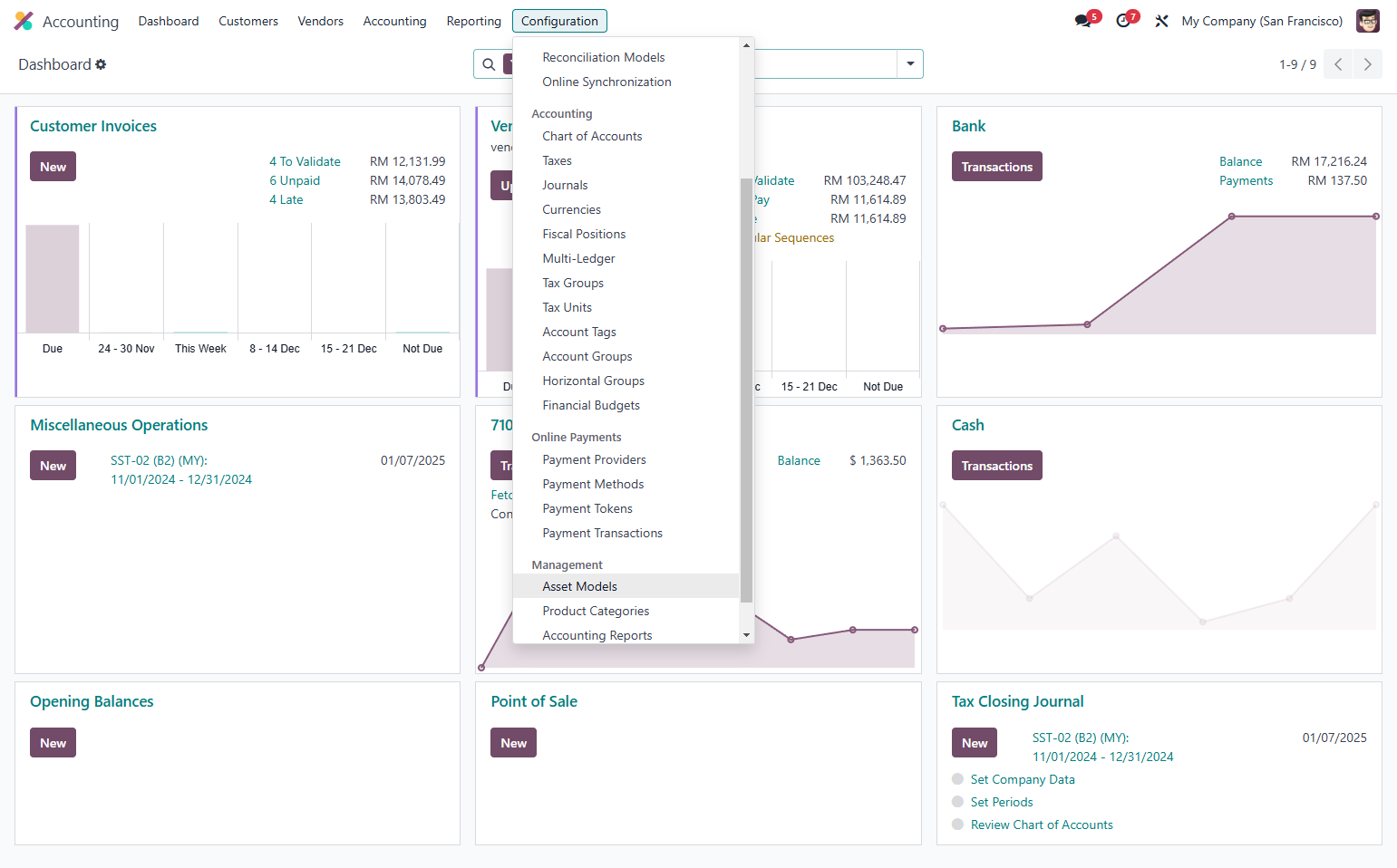Click Transactions button on Bank card
Image resolution: width=1397 pixels, height=868 pixels.
[x=996, y=167]
